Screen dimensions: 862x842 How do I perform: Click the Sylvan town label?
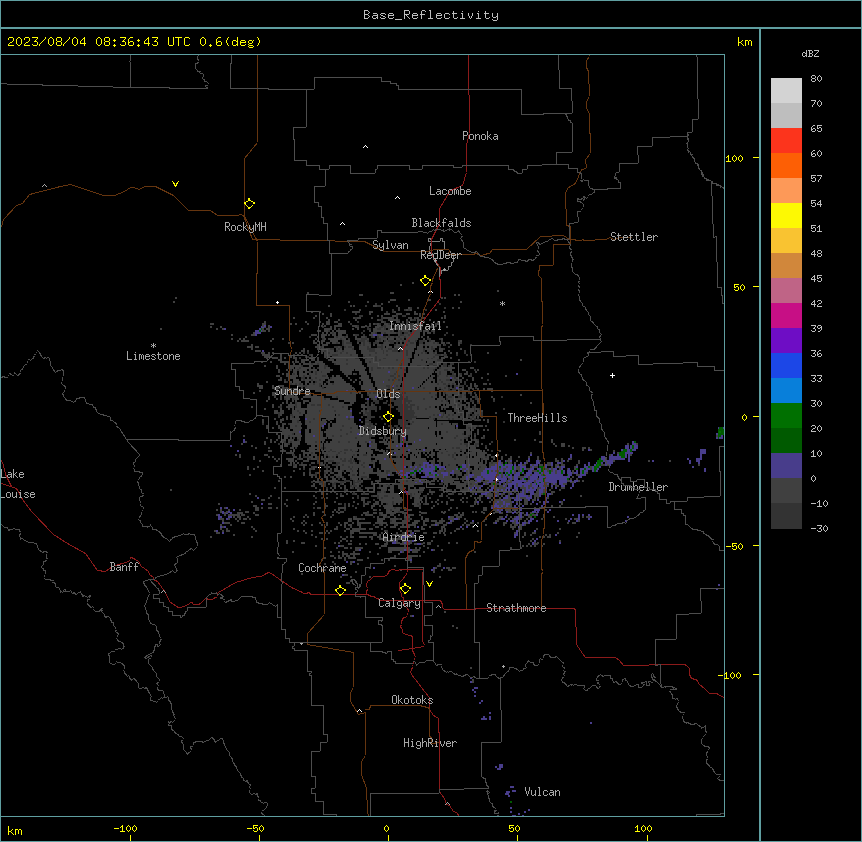point(390,245)
